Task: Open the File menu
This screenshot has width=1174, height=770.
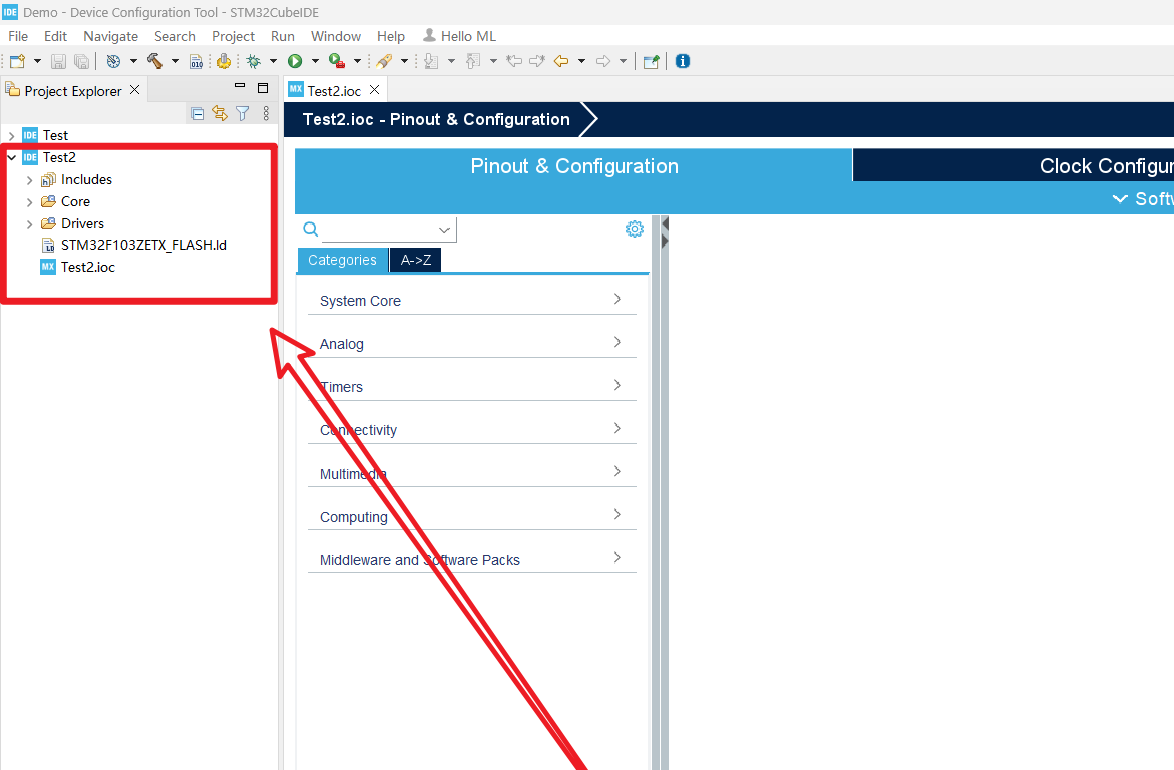Action: [x=18, y=36]
